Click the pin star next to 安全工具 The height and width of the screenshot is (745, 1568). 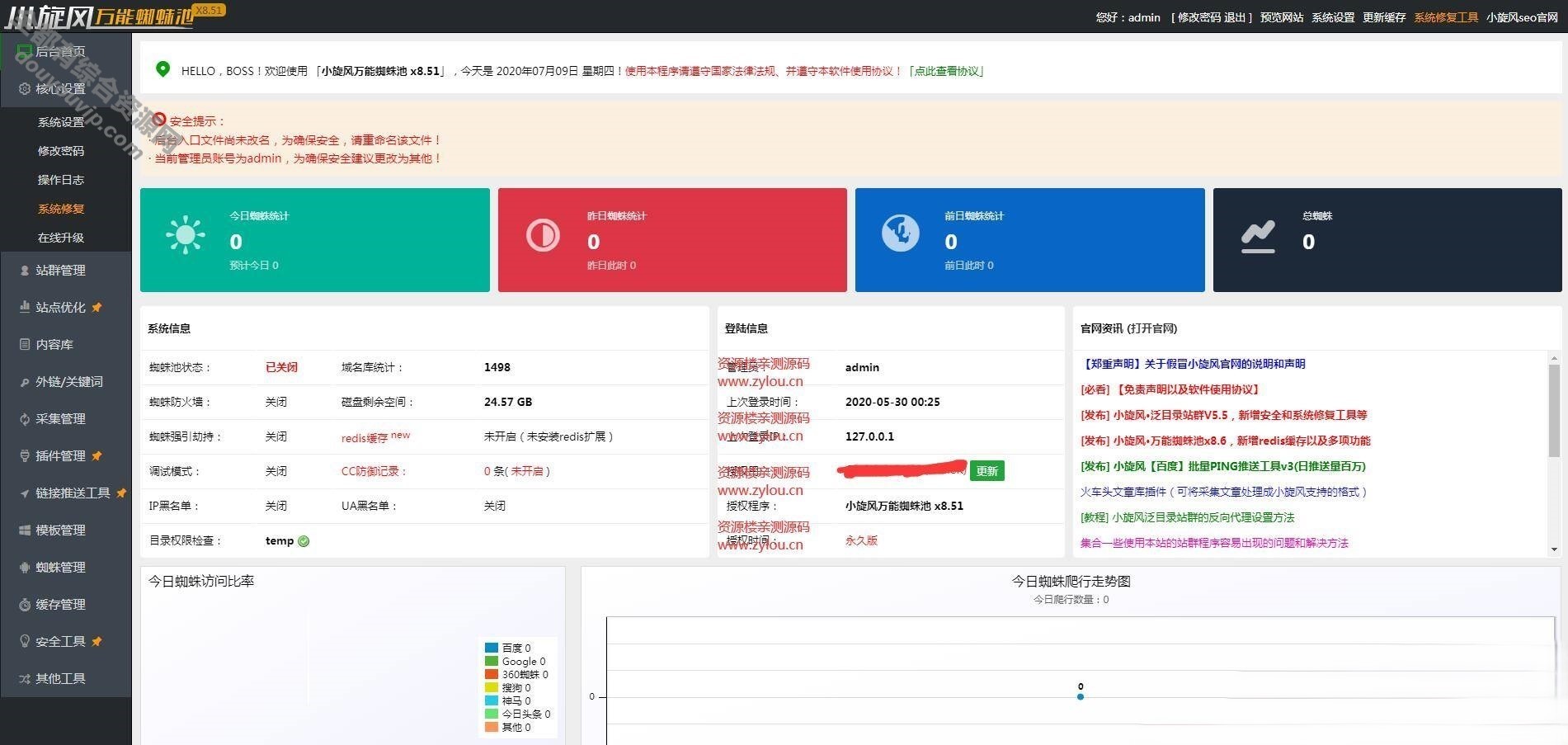point(97,641)
